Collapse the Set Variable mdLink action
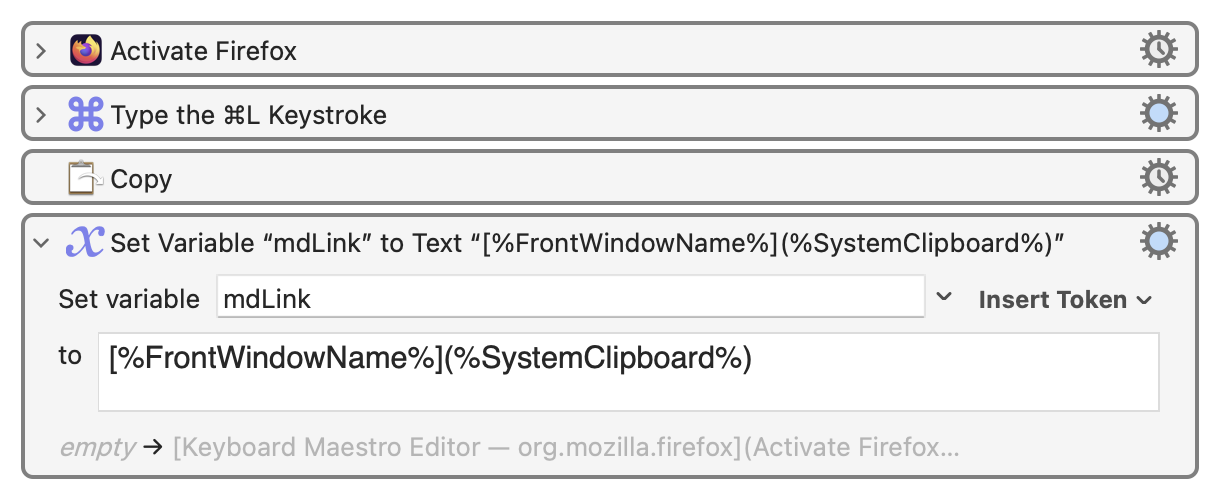 point(41,242)
